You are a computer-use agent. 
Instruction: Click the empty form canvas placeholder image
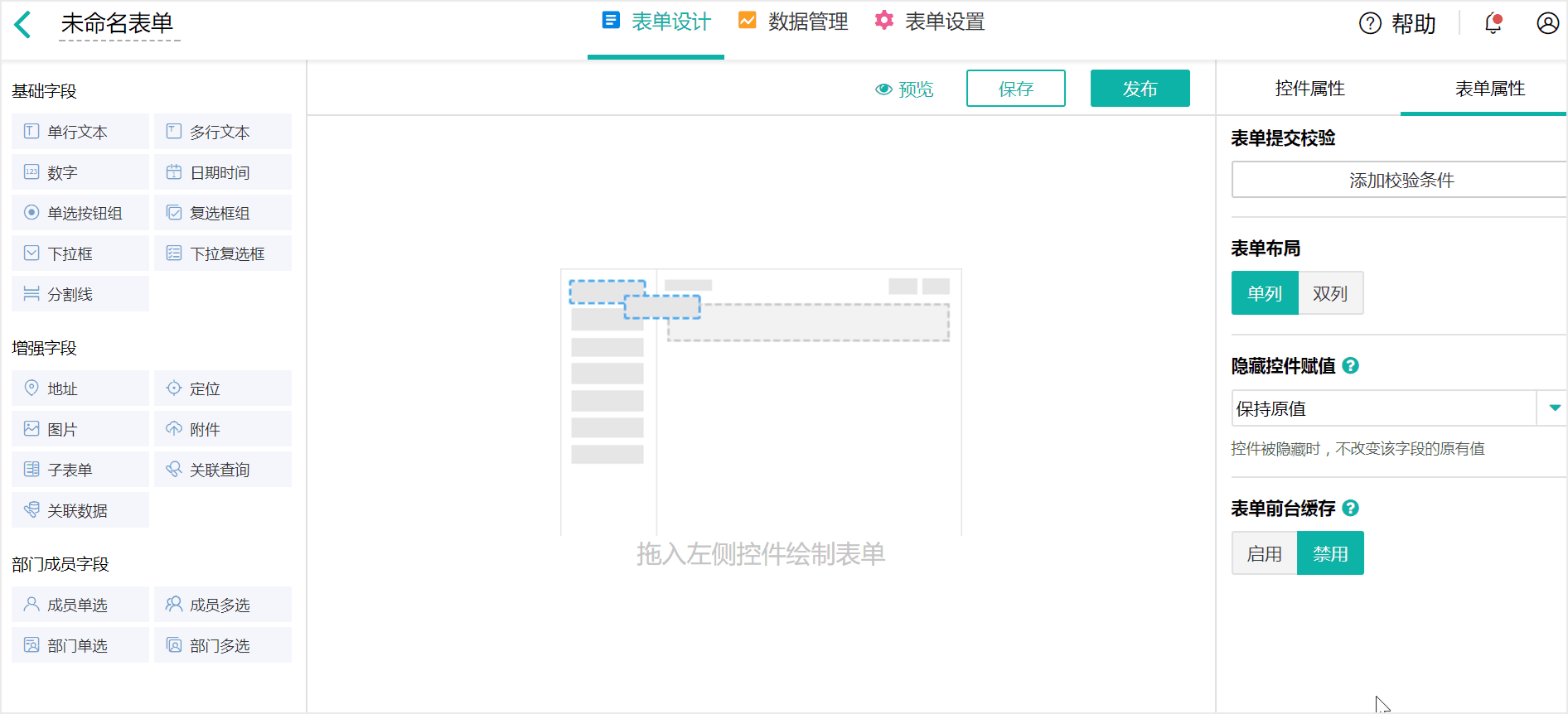coord(761,402)
